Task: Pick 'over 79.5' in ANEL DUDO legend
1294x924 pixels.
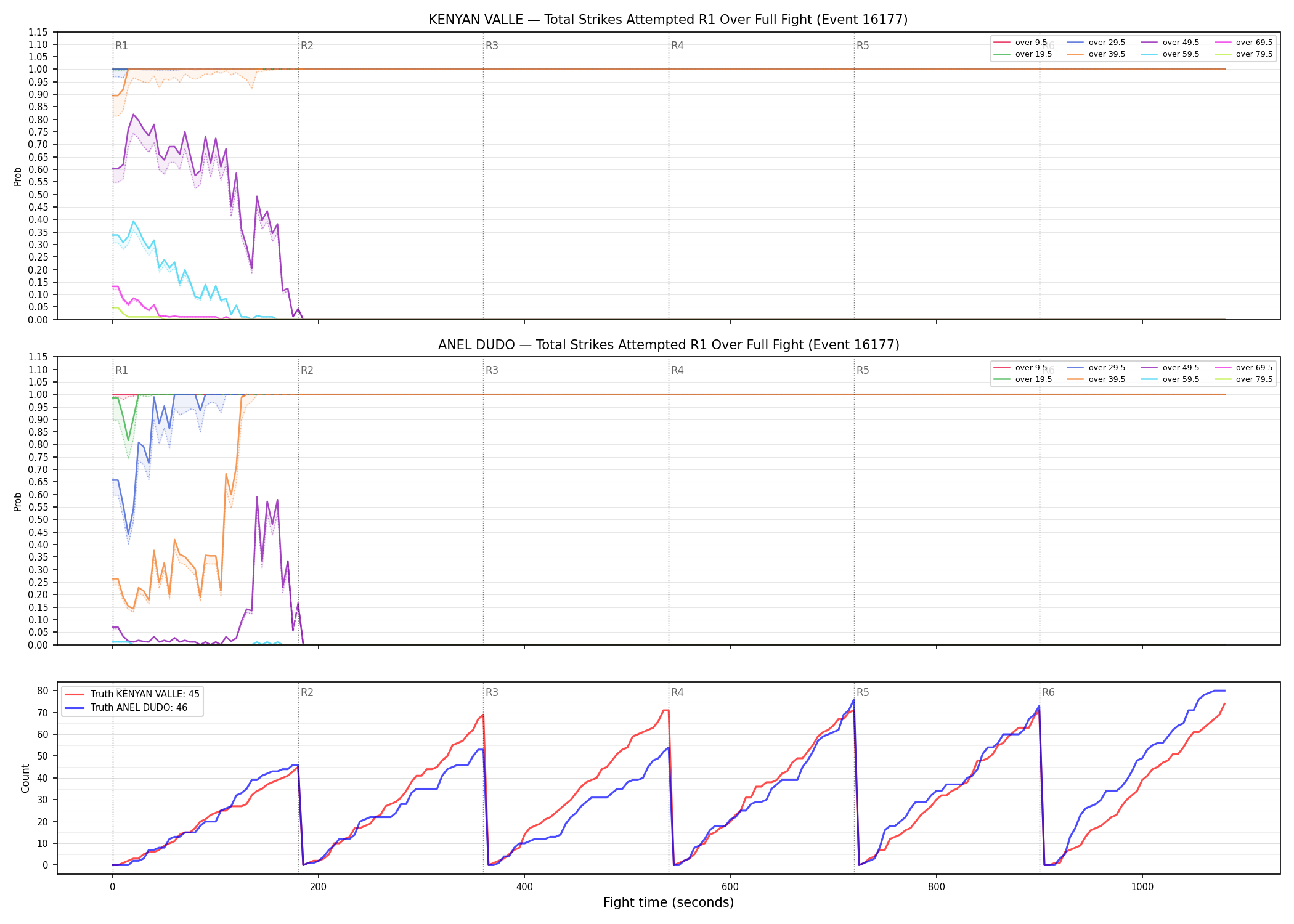Action: pos(1254,379)
